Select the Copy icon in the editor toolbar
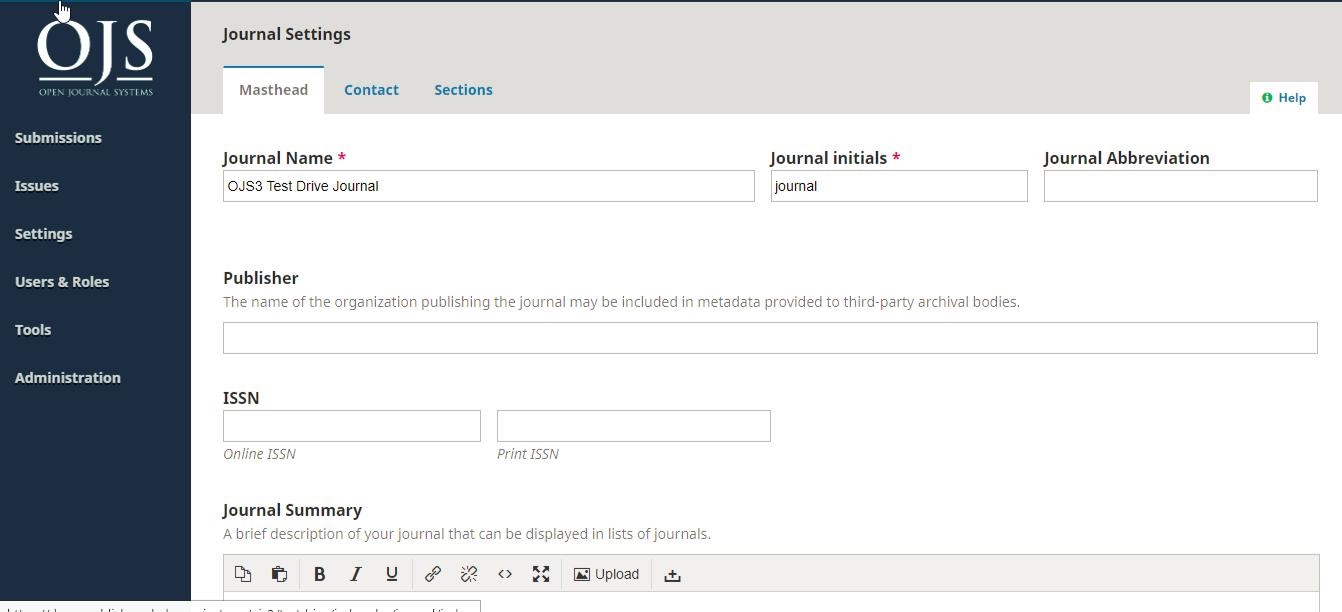 [243, 574]
